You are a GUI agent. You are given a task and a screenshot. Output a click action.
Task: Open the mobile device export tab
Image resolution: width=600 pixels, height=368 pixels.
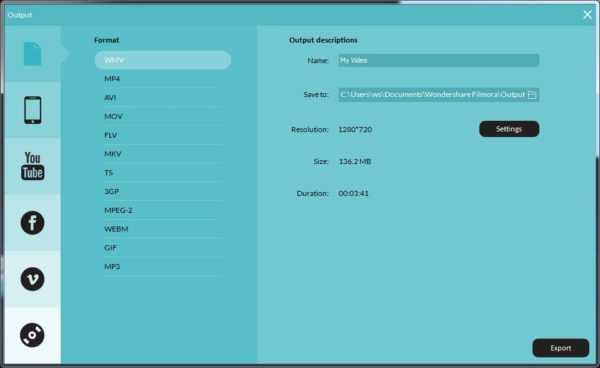coord(33,110)
